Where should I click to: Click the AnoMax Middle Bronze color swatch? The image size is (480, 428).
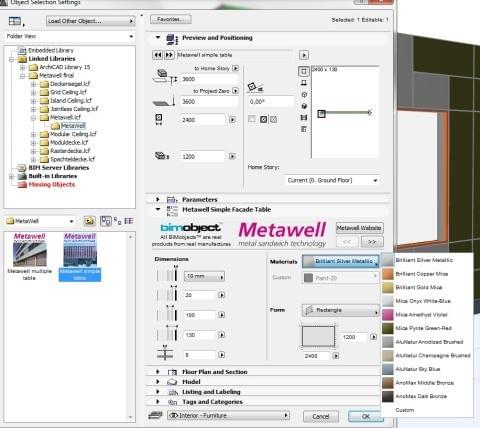point(388,383)
